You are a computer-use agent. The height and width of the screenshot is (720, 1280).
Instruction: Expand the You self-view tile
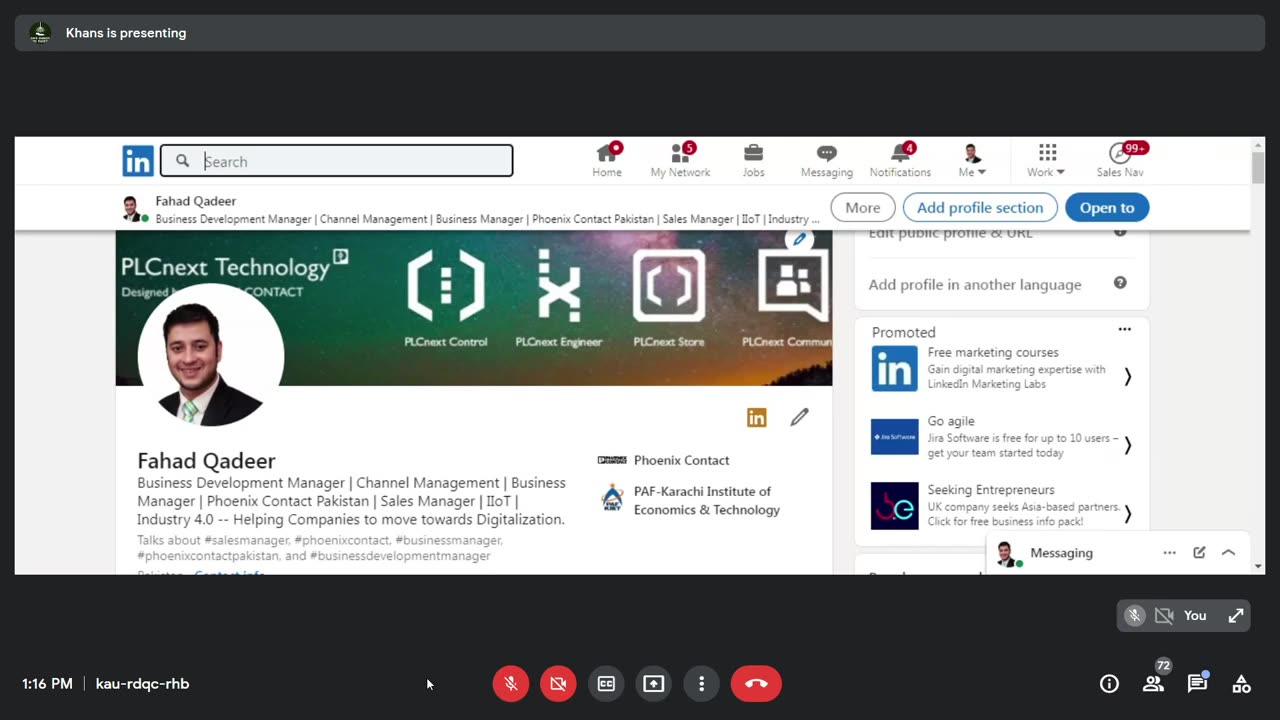pos(1236,616)
